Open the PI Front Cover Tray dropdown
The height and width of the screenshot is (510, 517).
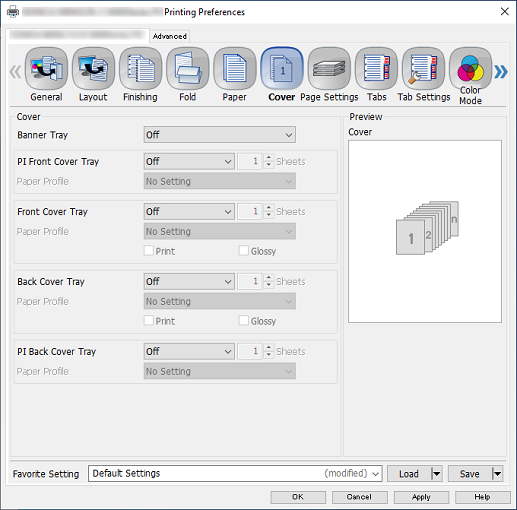pyautogui.click(x=189, y=161)
